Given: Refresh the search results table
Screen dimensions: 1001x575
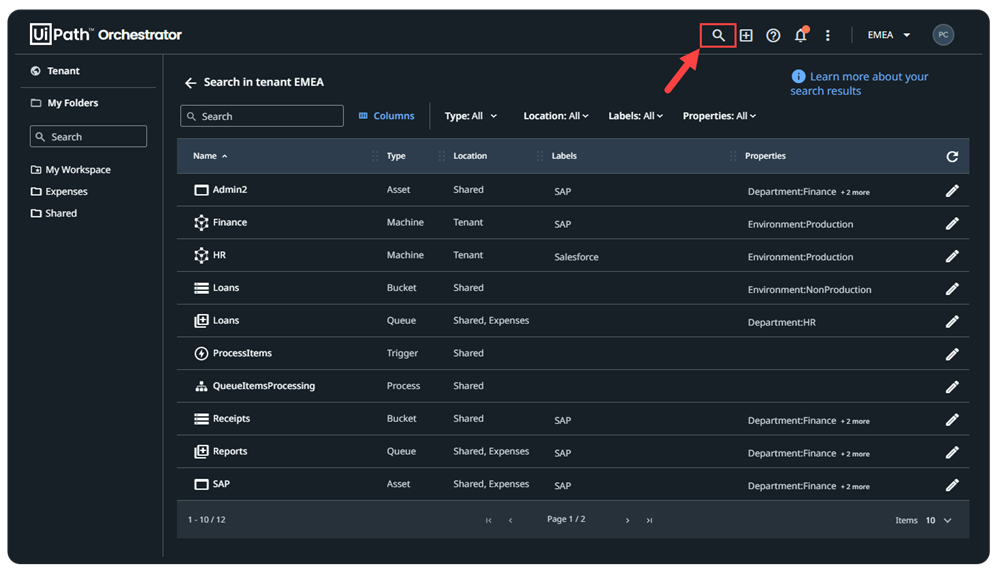Looking at the screenshot, I should [x=952, y=156].
